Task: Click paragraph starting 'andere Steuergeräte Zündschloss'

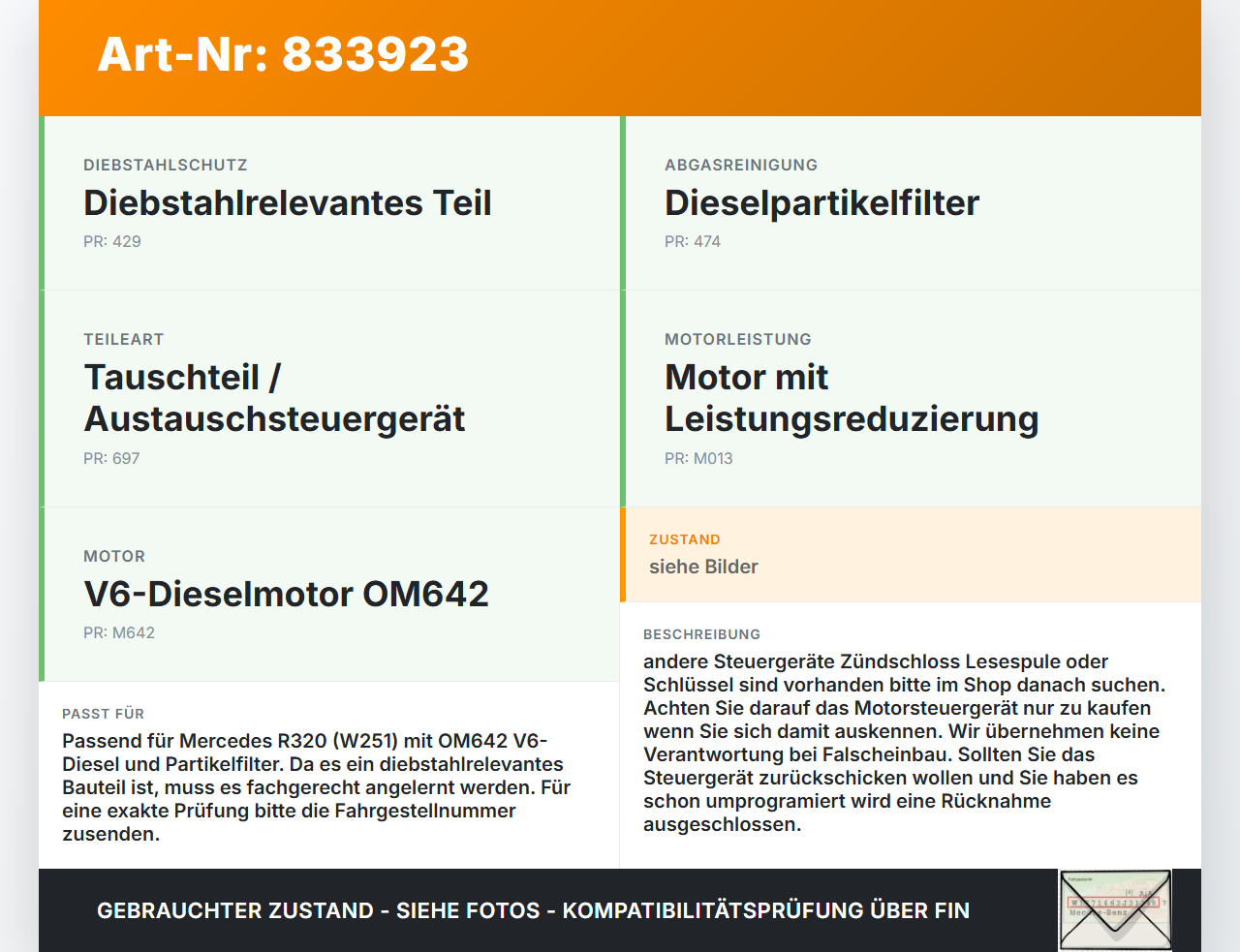Action: coord(904,743)
